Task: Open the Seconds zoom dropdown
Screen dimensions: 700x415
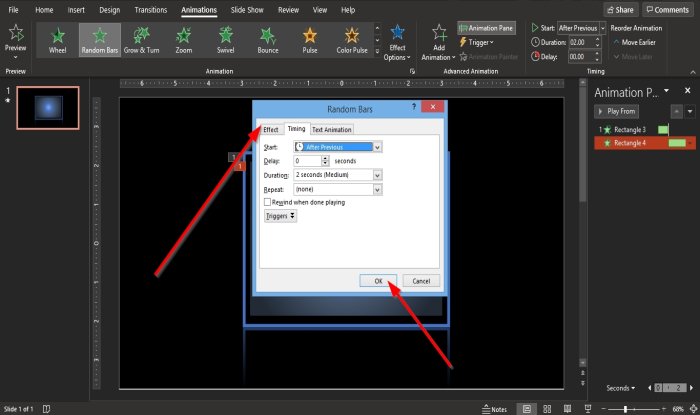Action: coord(621,388)
